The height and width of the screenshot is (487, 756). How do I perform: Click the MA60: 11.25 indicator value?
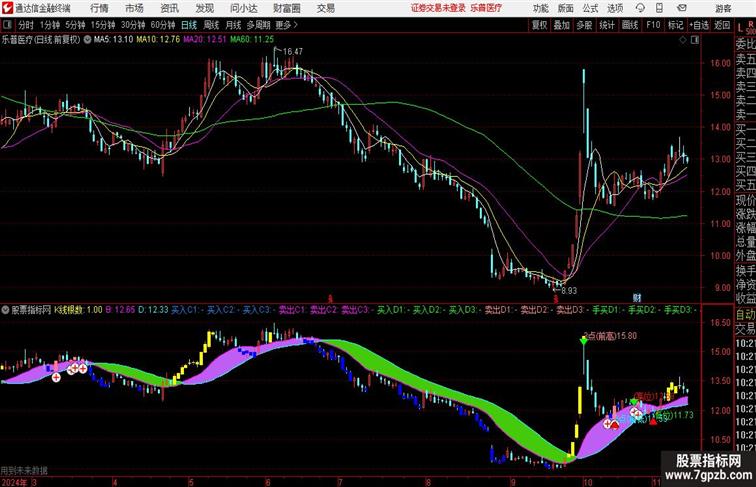252,40
